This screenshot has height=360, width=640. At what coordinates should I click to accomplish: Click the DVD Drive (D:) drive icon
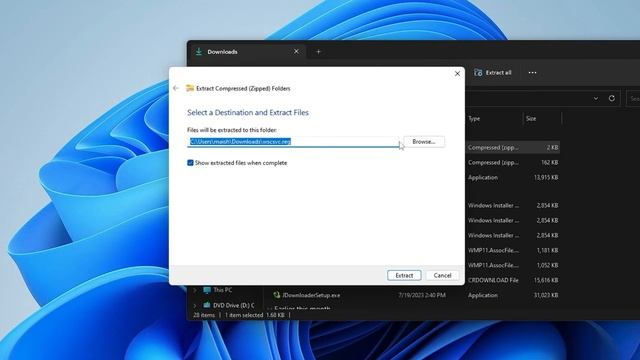point(207,305)
